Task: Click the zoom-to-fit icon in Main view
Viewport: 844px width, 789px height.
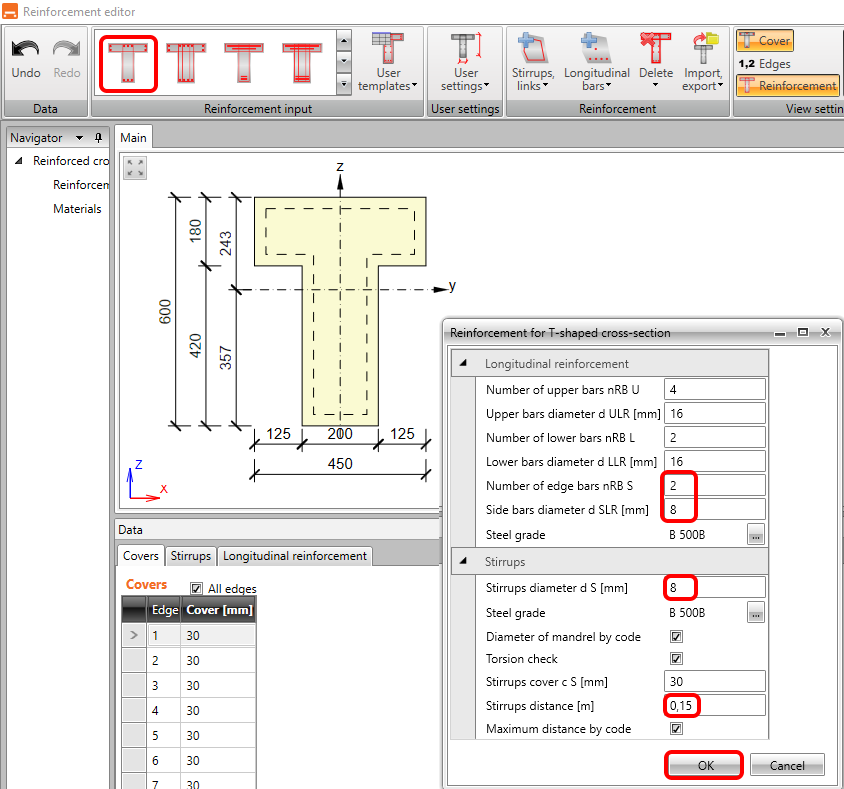Action: [135, 168]
